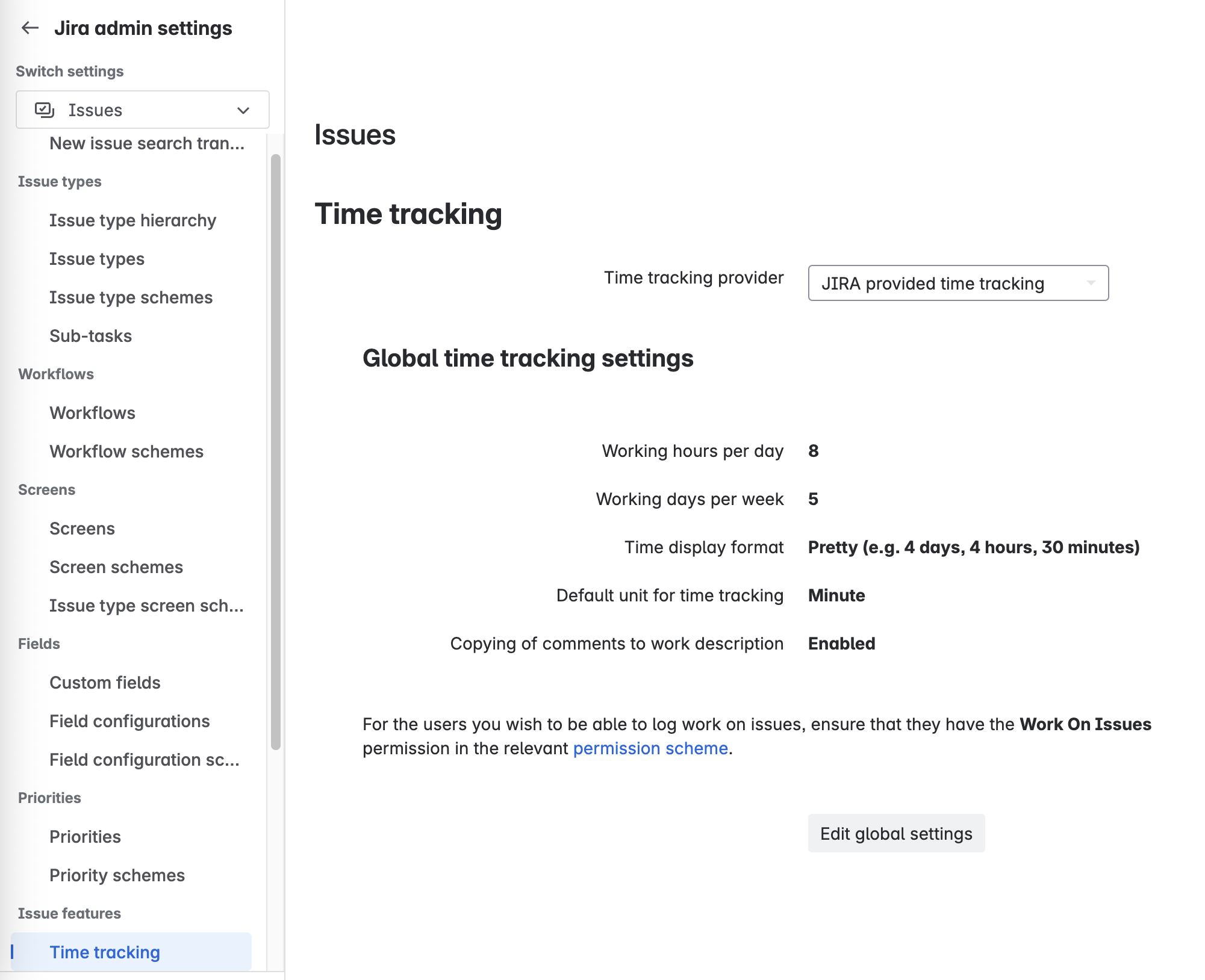Open the Field configurations page
The width and height of the screenshot is (1205, 980).
click(x=129, y=721)
